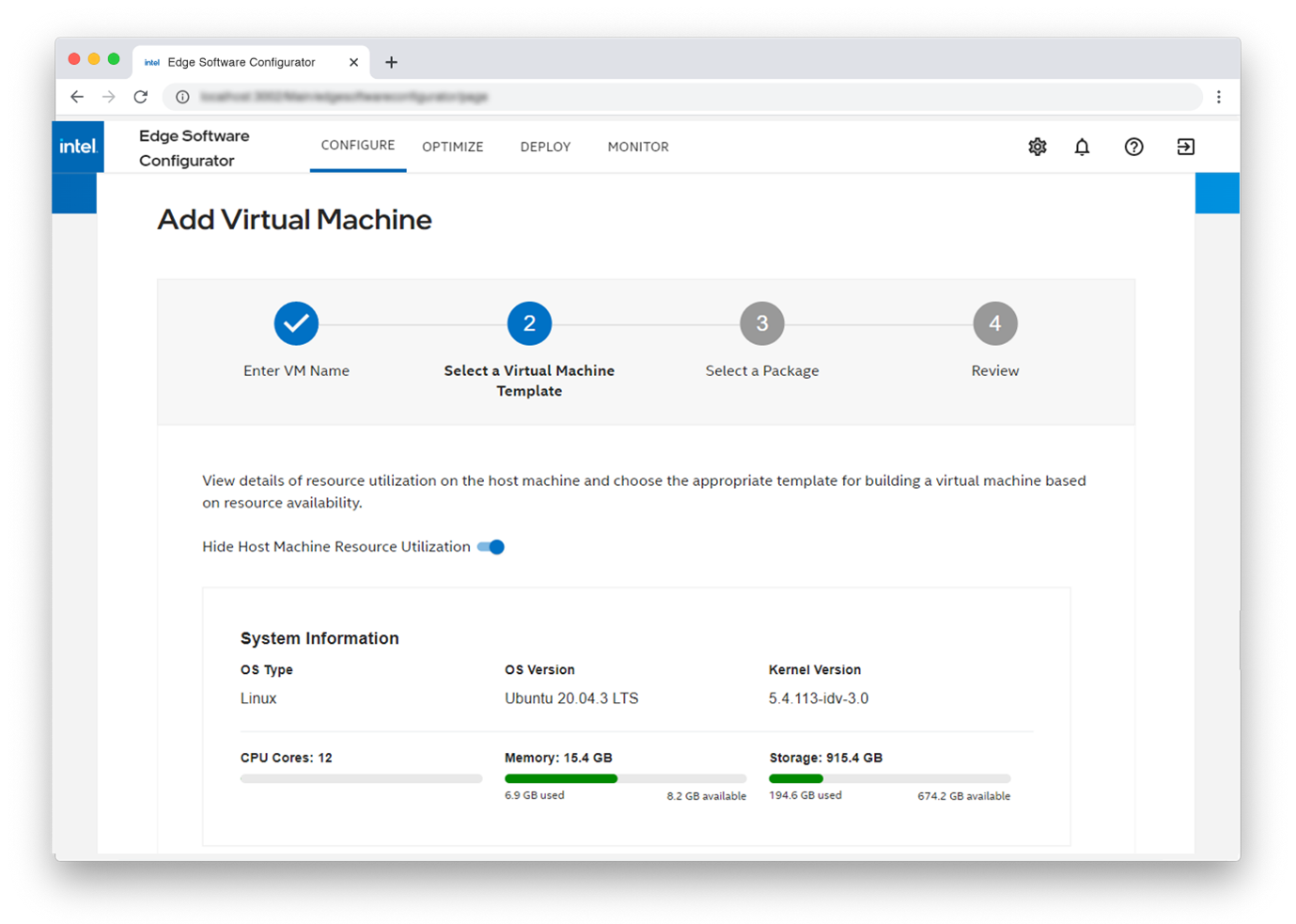Open the settings gear in the top bar
1296x924 pixels.
point(1037,147)
